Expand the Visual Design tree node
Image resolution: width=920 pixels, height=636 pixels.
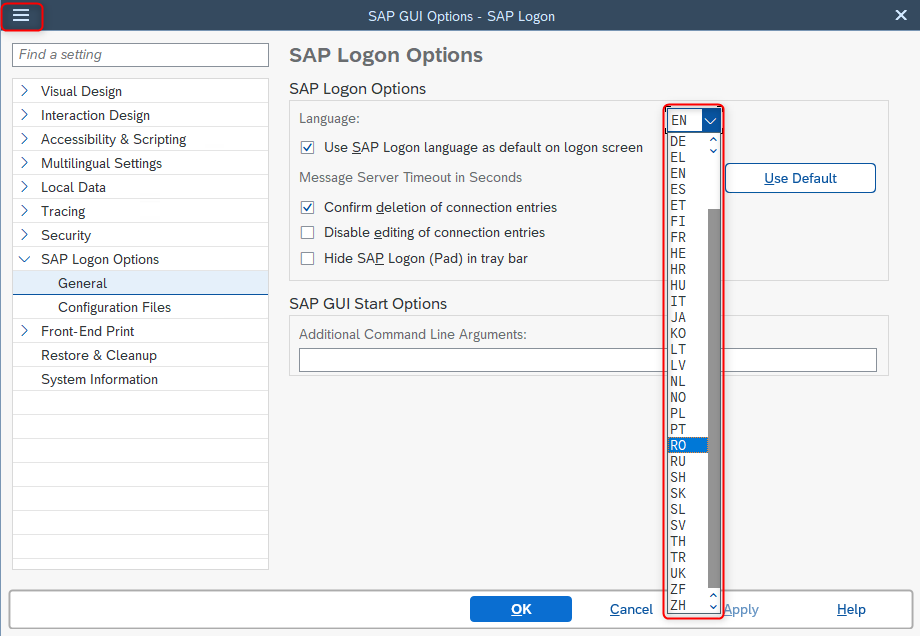(x=25, y=91)
